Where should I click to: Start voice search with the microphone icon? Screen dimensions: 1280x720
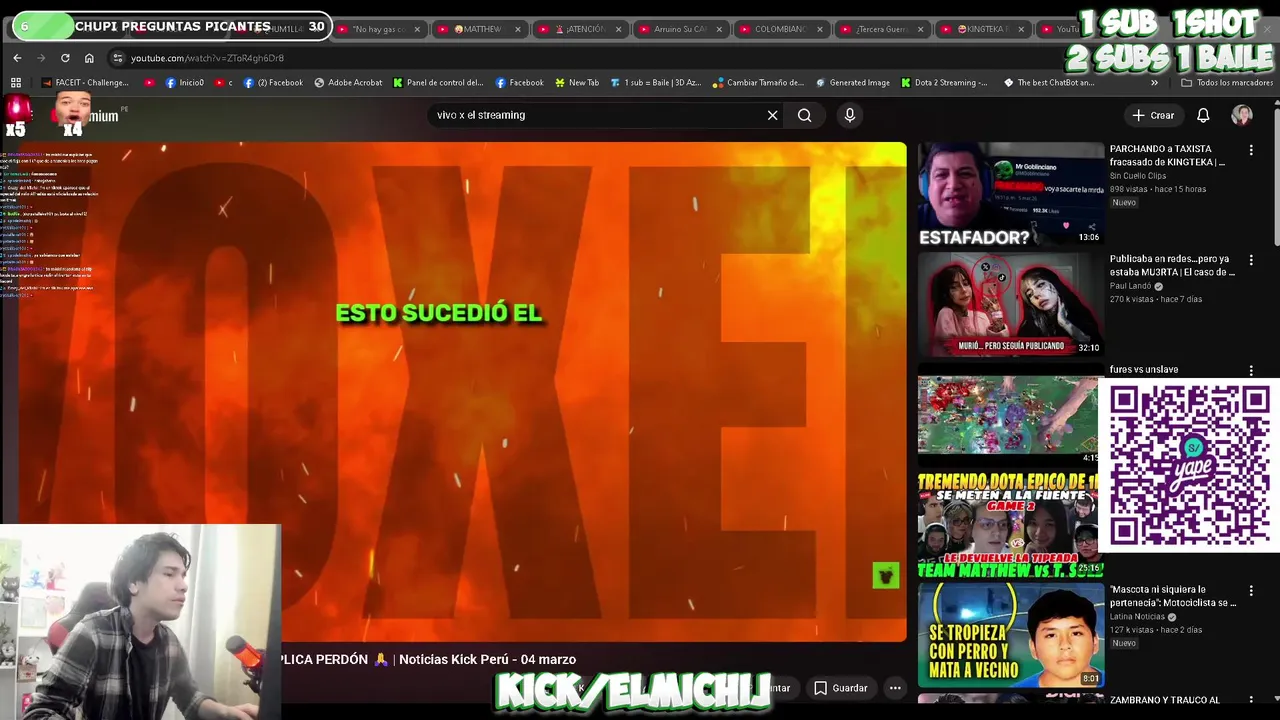(850, 115)
